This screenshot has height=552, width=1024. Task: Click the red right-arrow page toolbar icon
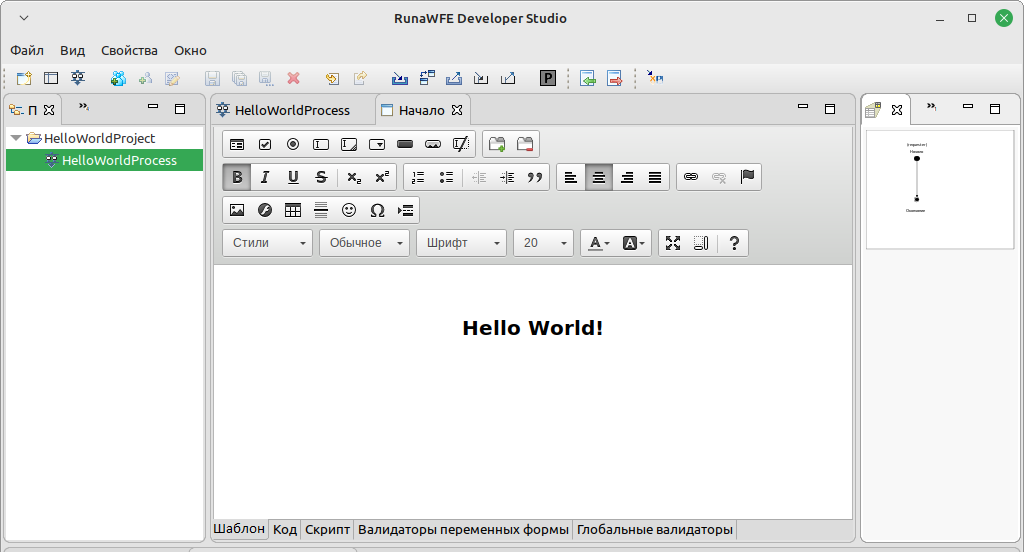tap(615, 78)
